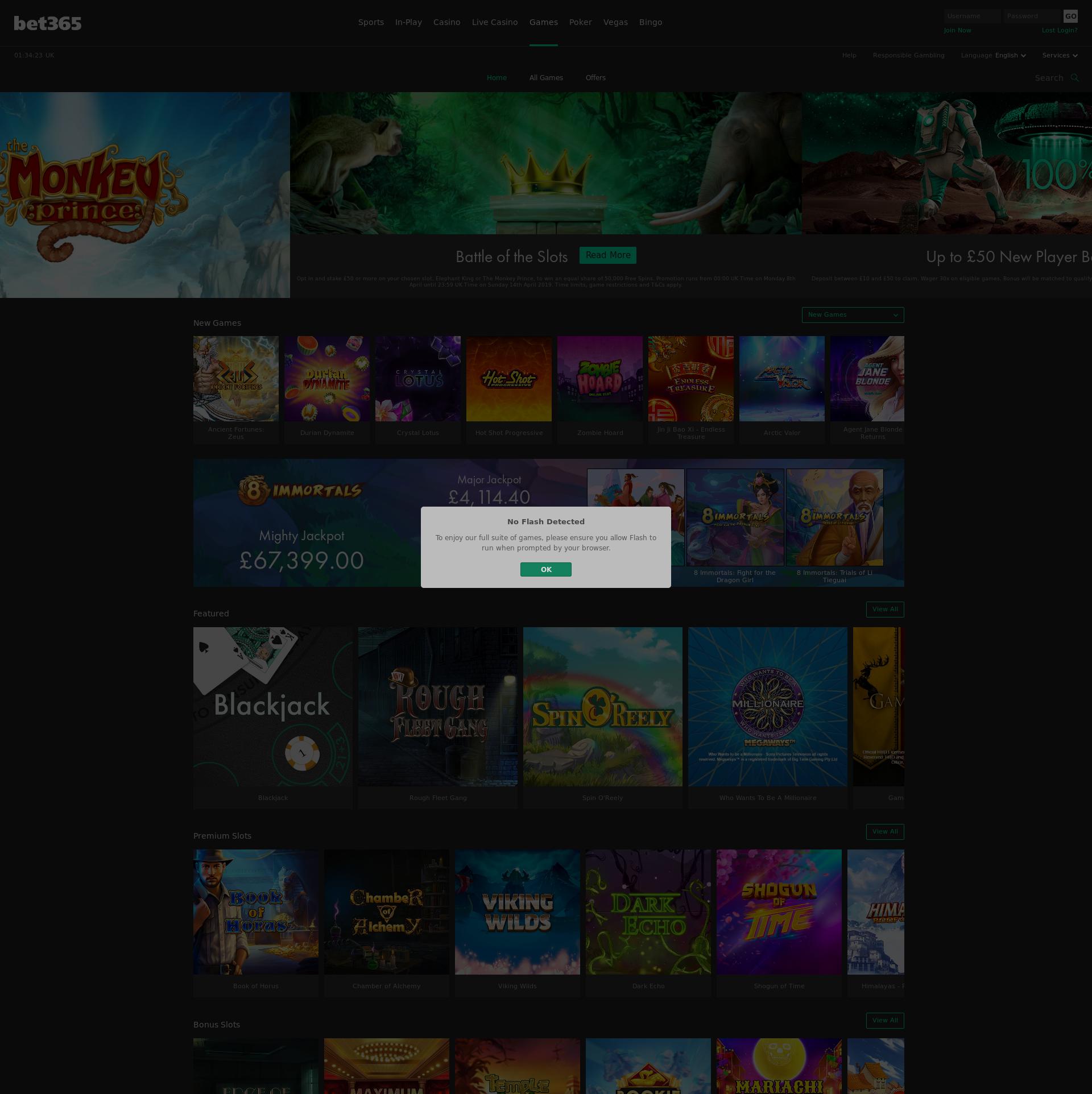Viewport: 1092px width, 1094px height.
Task: Select the Home sub-tab
Action: tap(497, 78)
